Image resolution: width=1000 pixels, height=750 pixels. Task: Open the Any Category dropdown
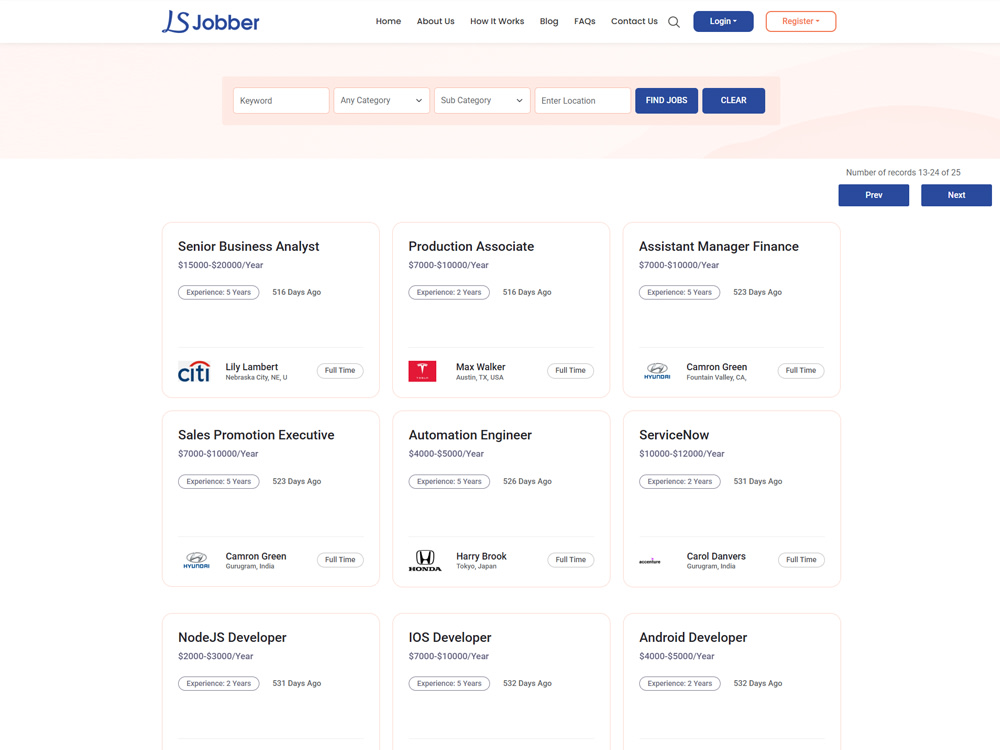click(381, 101)
